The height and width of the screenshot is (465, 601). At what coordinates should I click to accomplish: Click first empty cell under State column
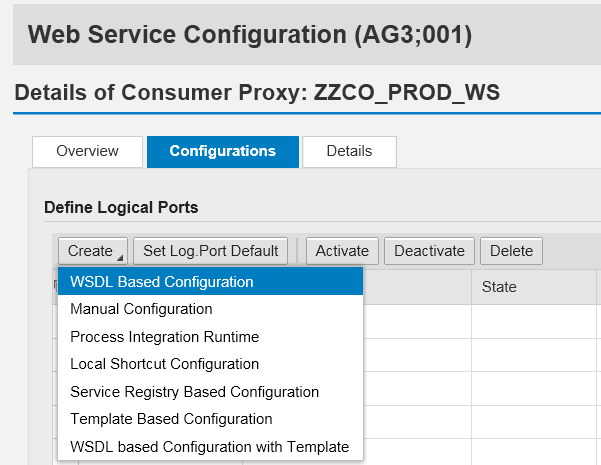pyautogui.click(x=534, y=321)
